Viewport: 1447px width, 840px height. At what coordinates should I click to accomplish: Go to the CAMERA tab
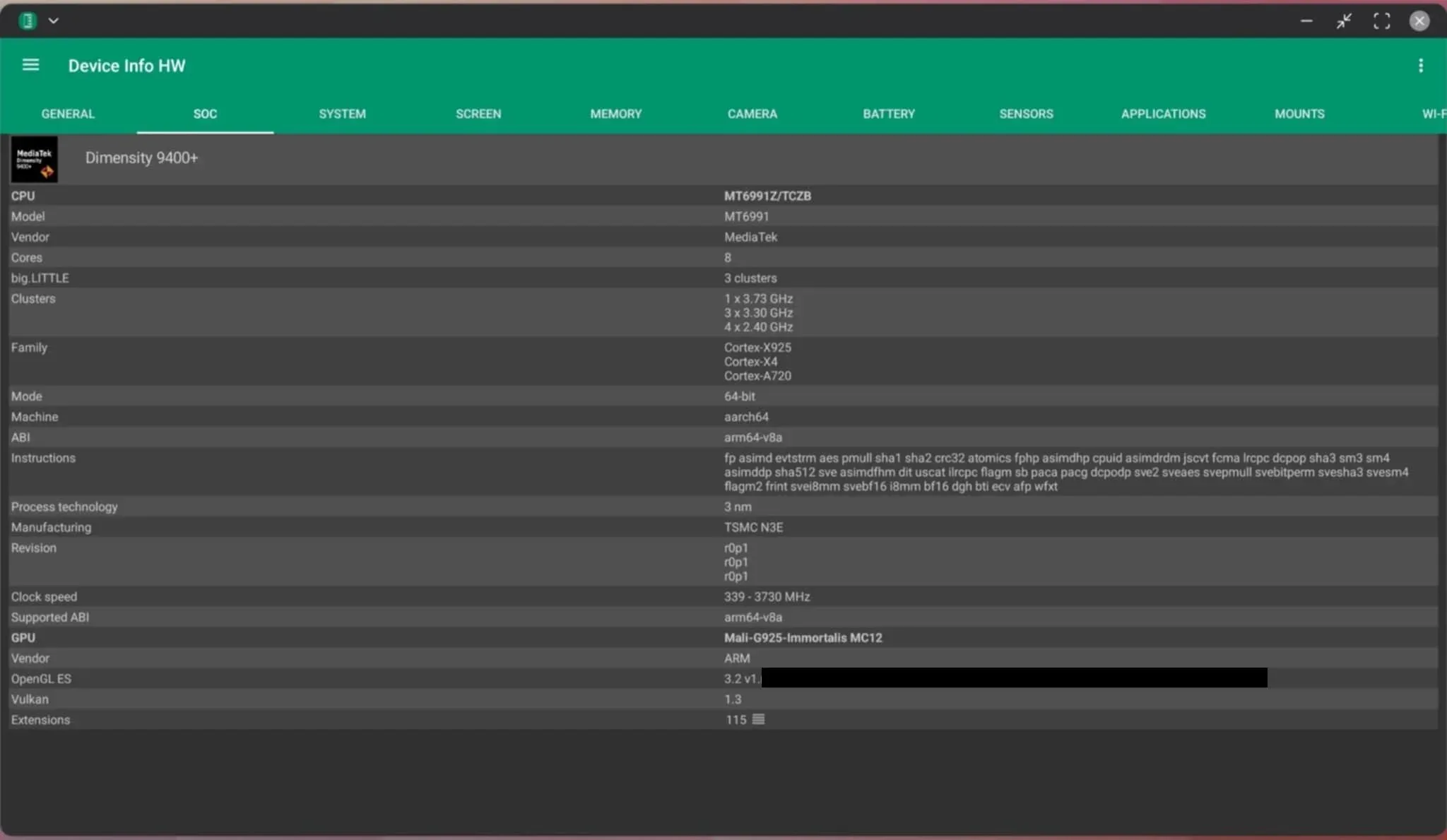tap(752, 114)
